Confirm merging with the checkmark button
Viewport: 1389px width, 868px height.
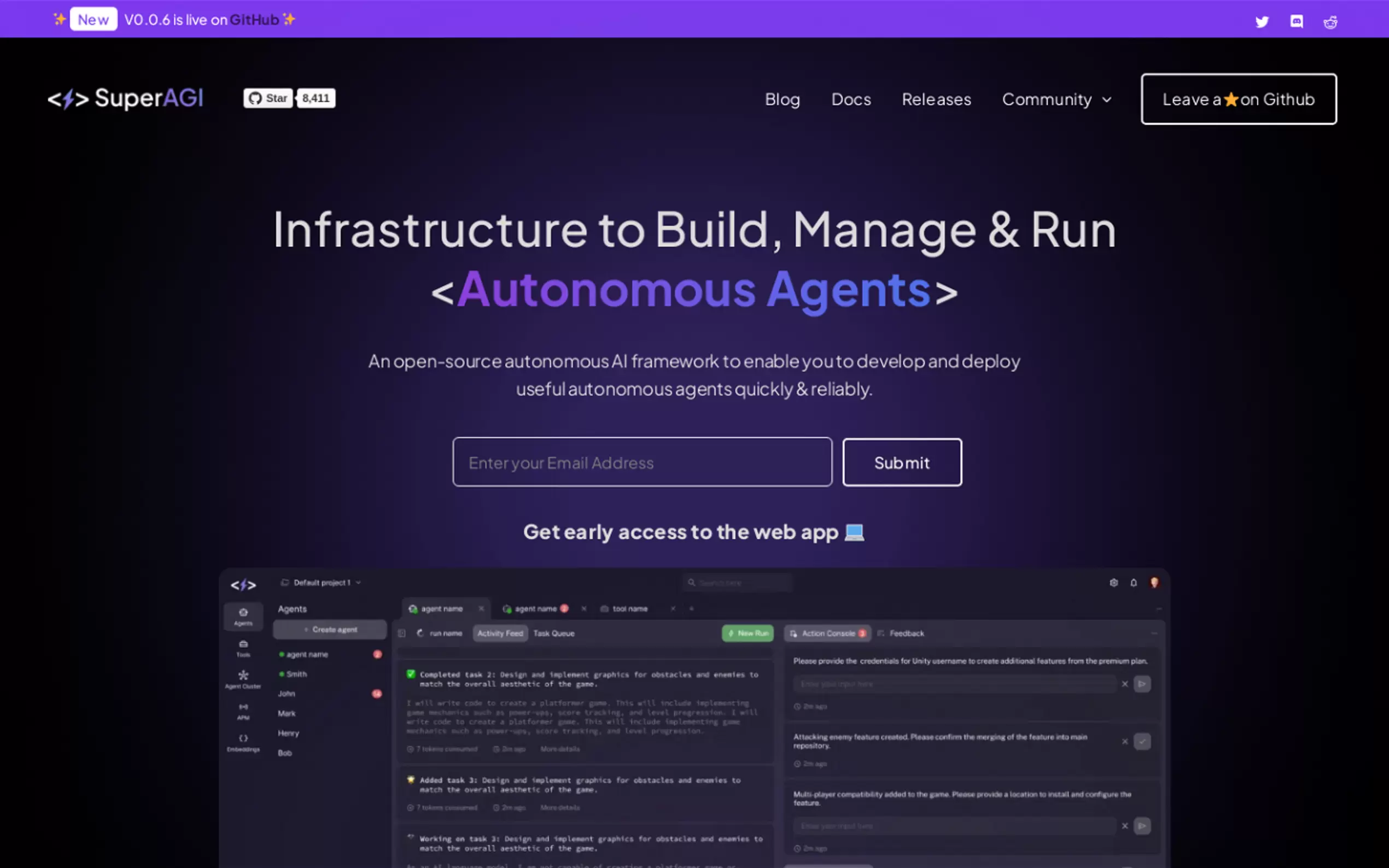pos(1142,742)
